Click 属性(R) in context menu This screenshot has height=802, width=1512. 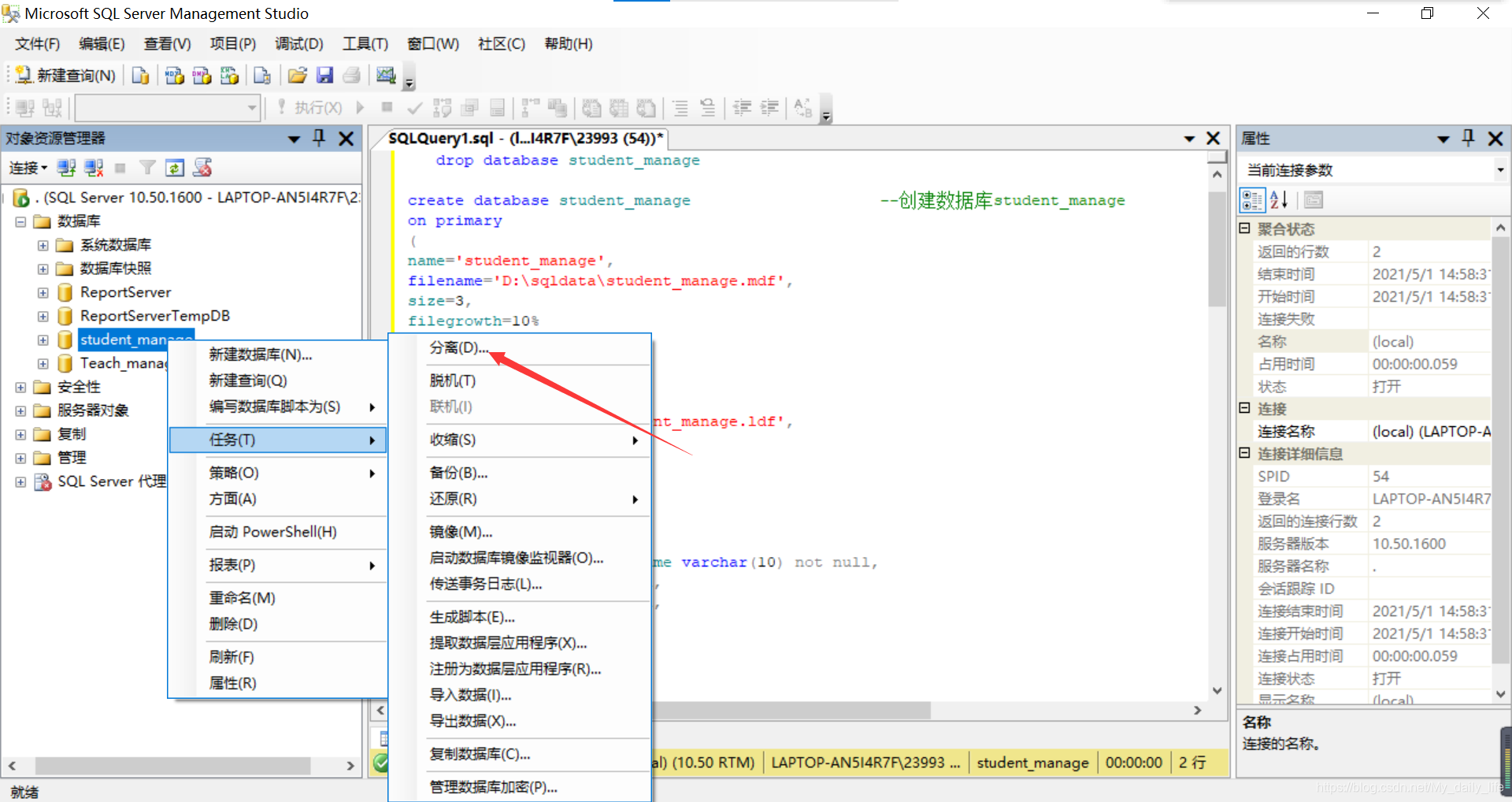coord(278,683)
